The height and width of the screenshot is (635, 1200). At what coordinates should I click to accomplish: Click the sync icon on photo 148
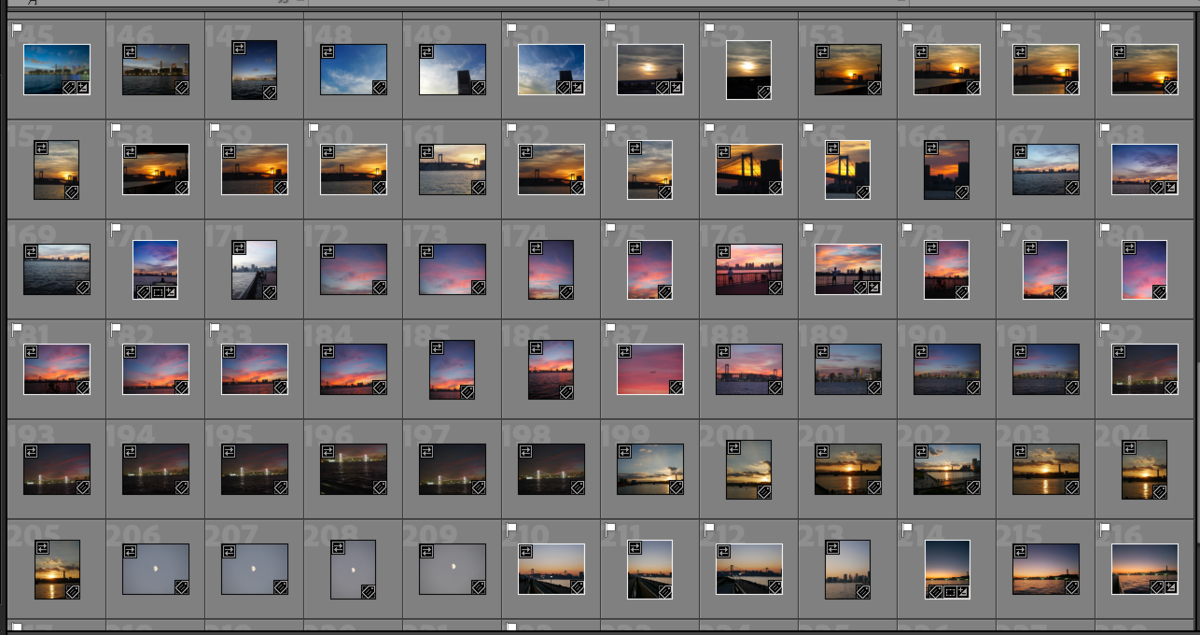click(x=328, y=51)
